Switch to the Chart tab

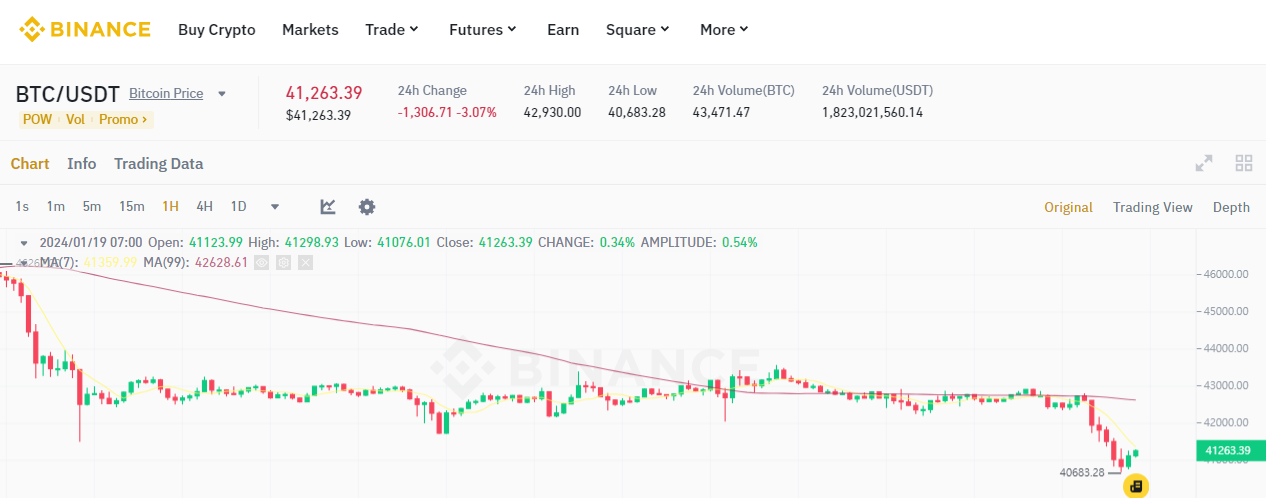pyautogui.click(x=30, y=164)
